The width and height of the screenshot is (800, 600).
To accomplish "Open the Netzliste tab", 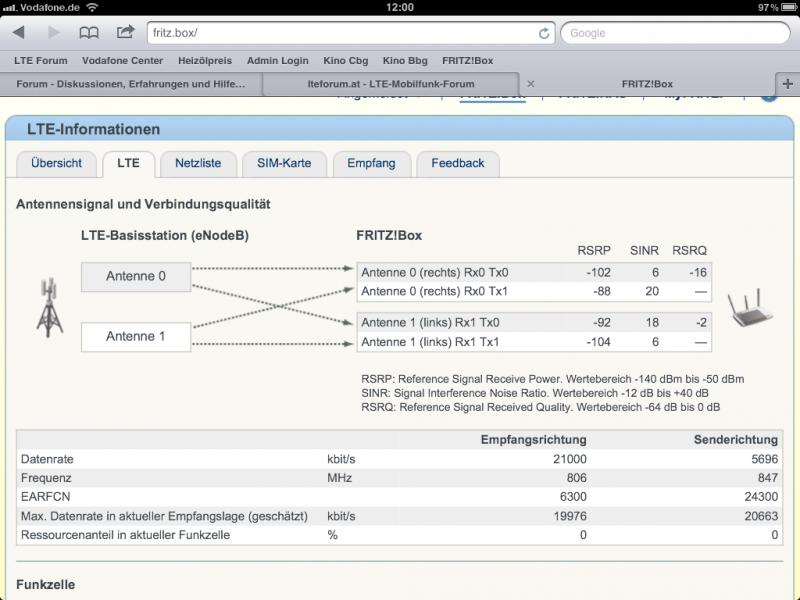I will tap(198, 163).
